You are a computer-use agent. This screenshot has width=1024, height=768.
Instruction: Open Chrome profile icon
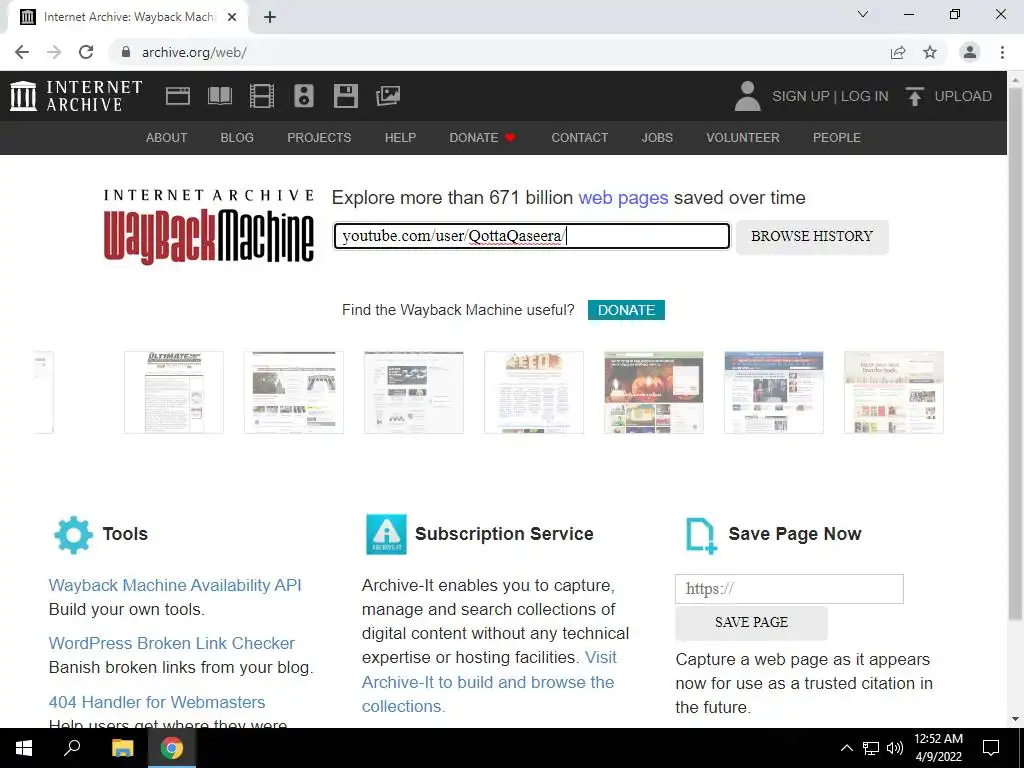point(970,52)
